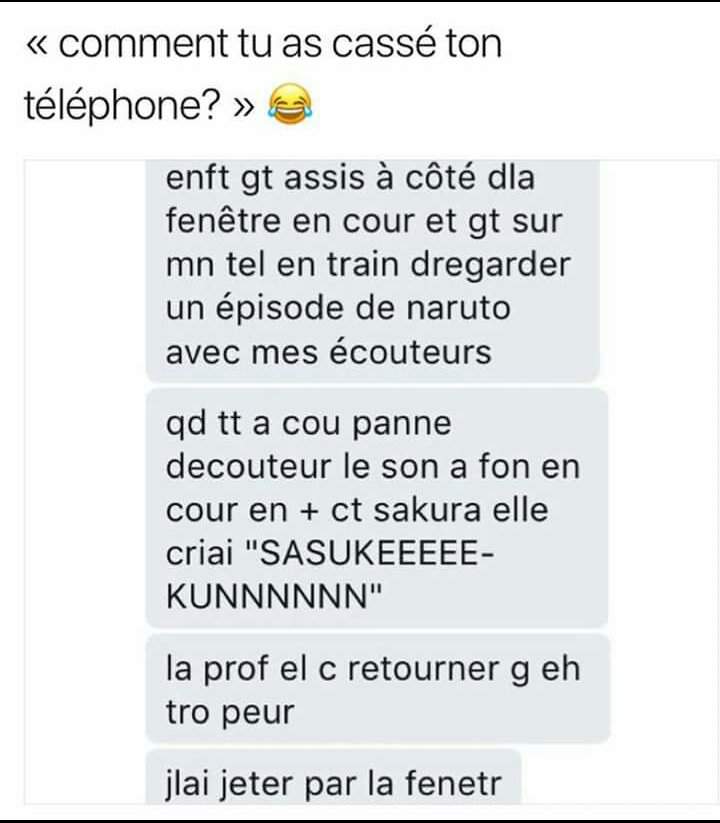Click the line 'fenêtre en cour et gt sur'
Image resolution: width=720 pixels, height=823 pixels.
[x=364, y=221]
